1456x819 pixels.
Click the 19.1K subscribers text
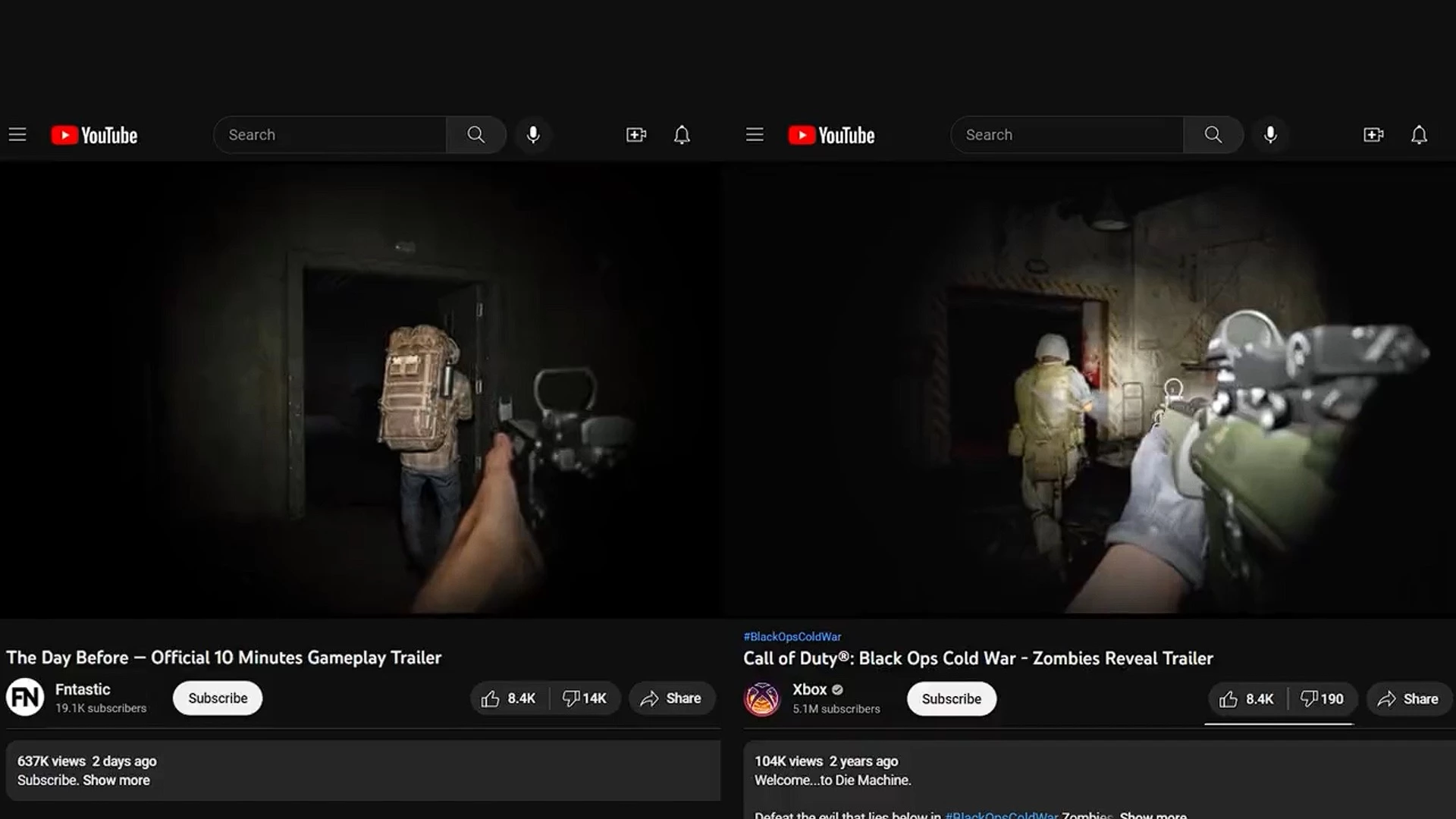(101, 708)
